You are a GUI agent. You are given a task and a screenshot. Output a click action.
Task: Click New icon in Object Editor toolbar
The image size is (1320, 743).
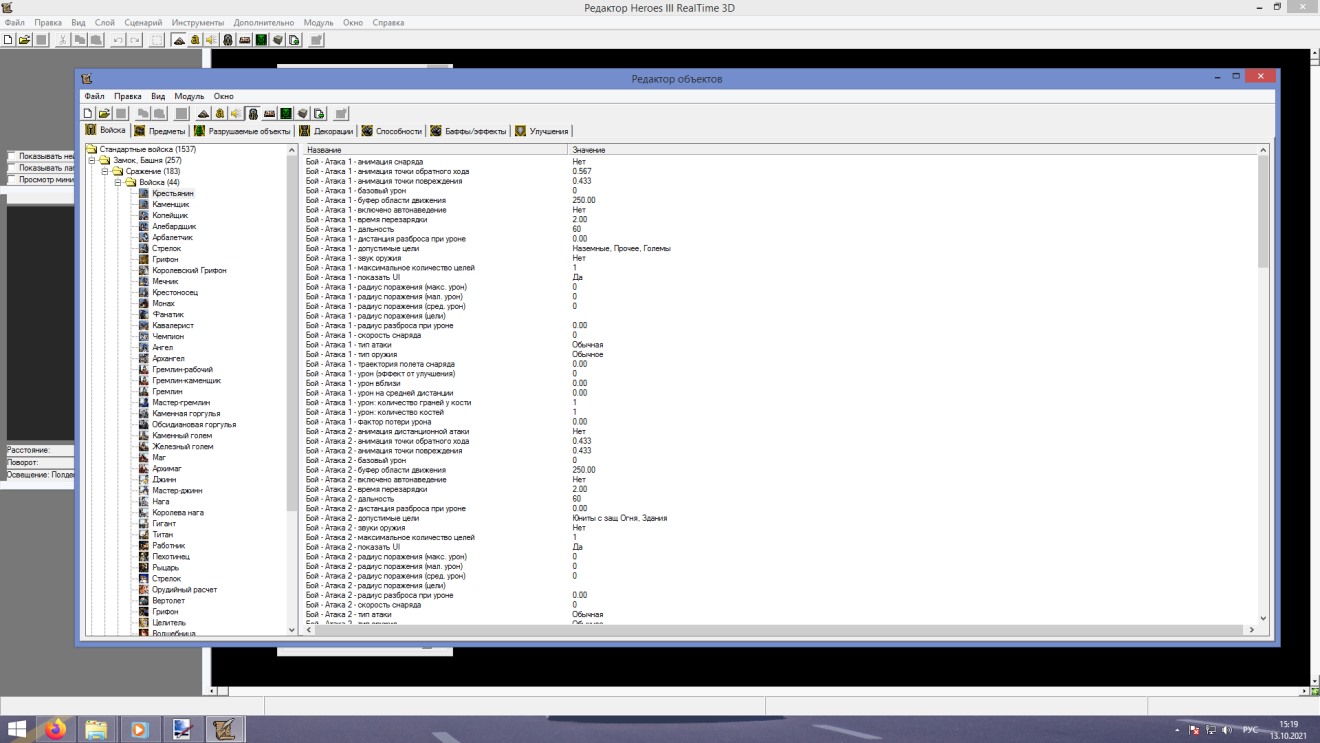point(88,113)
